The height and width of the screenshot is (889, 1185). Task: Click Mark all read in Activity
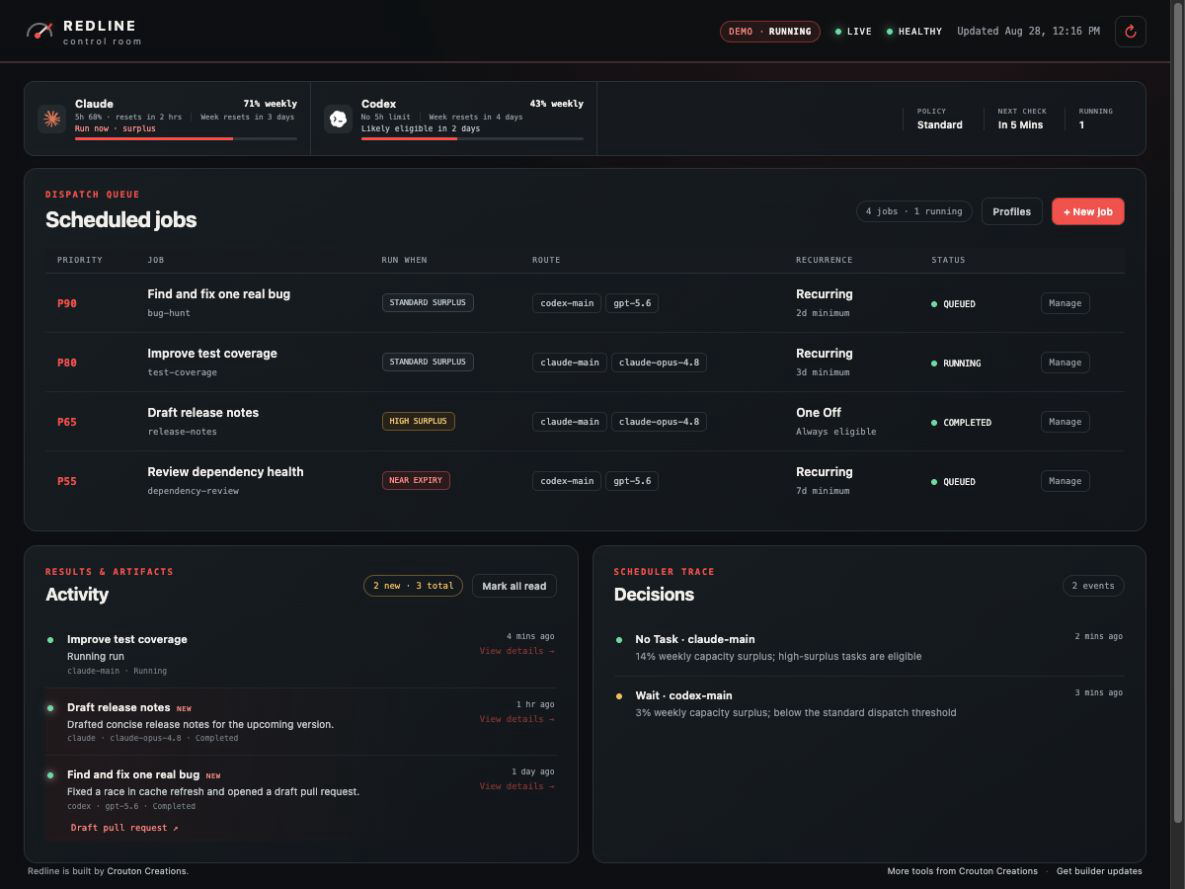click(x=514, y=586)
